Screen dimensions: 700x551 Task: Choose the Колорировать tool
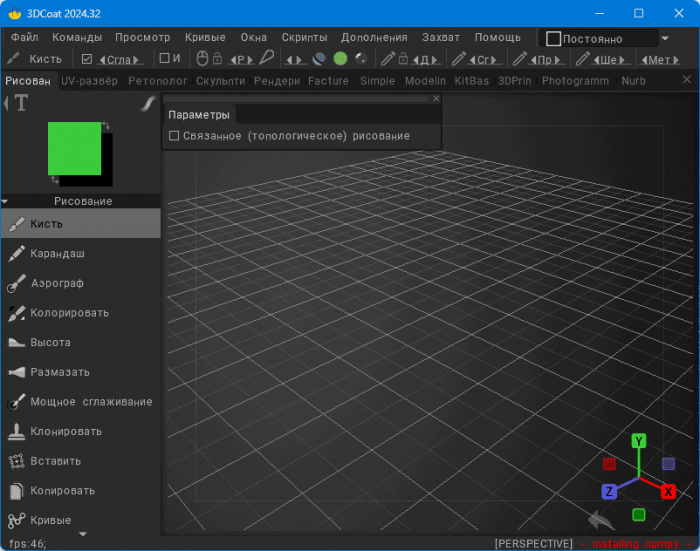(68, 313)
